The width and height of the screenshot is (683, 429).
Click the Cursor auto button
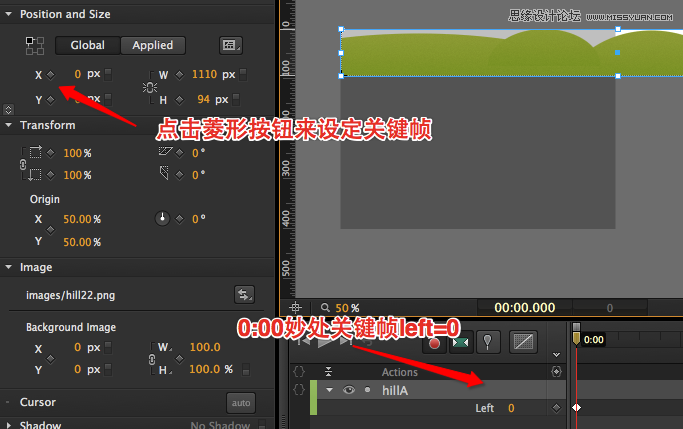point(241,403)
